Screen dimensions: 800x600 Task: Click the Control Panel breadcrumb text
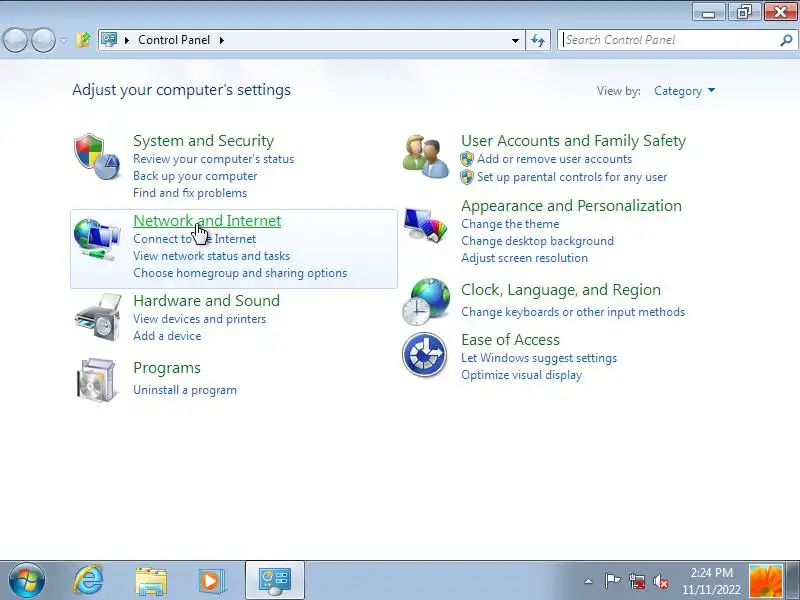(174, 40)
